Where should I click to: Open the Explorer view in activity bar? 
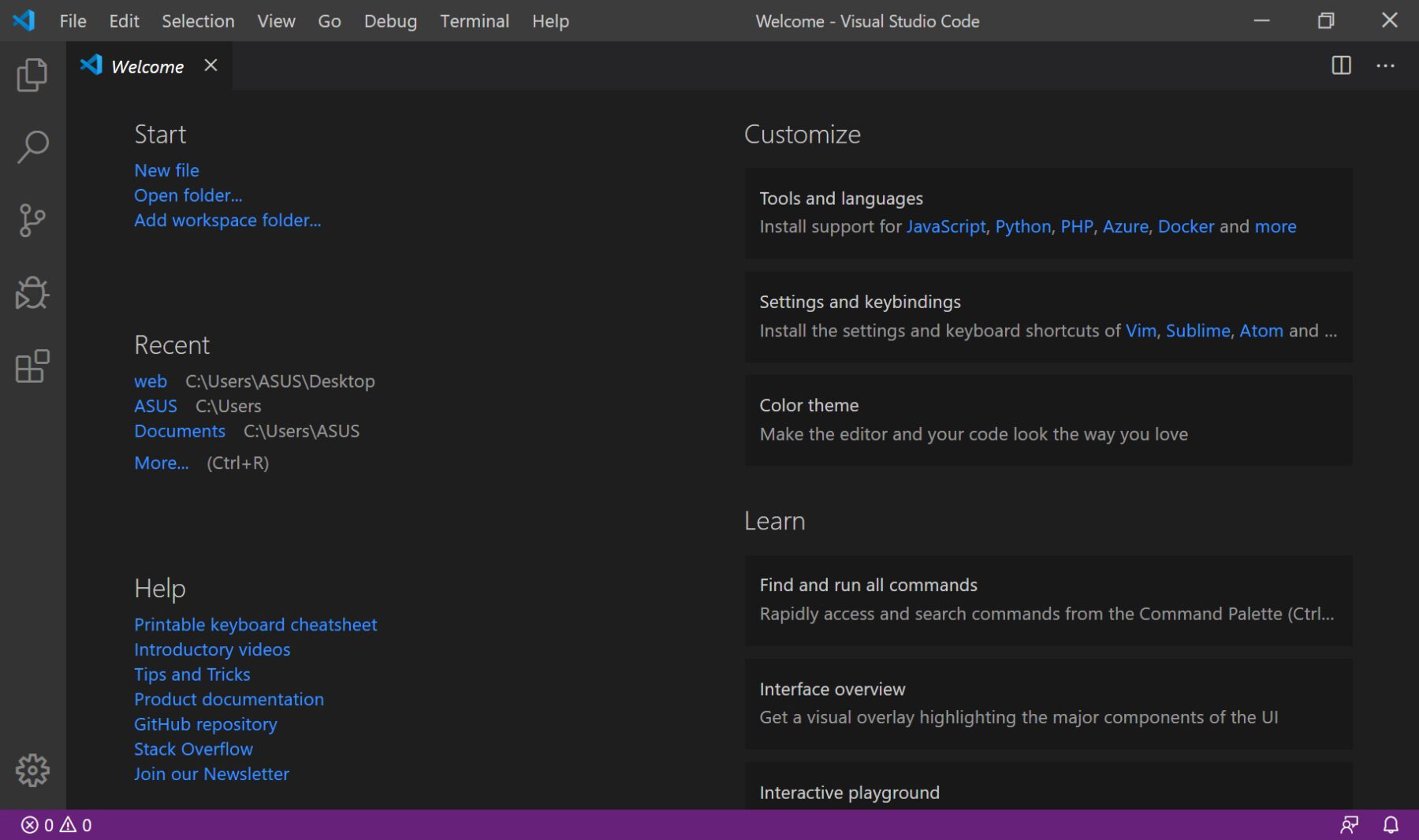pyautogui.click(x=32, y=75)
